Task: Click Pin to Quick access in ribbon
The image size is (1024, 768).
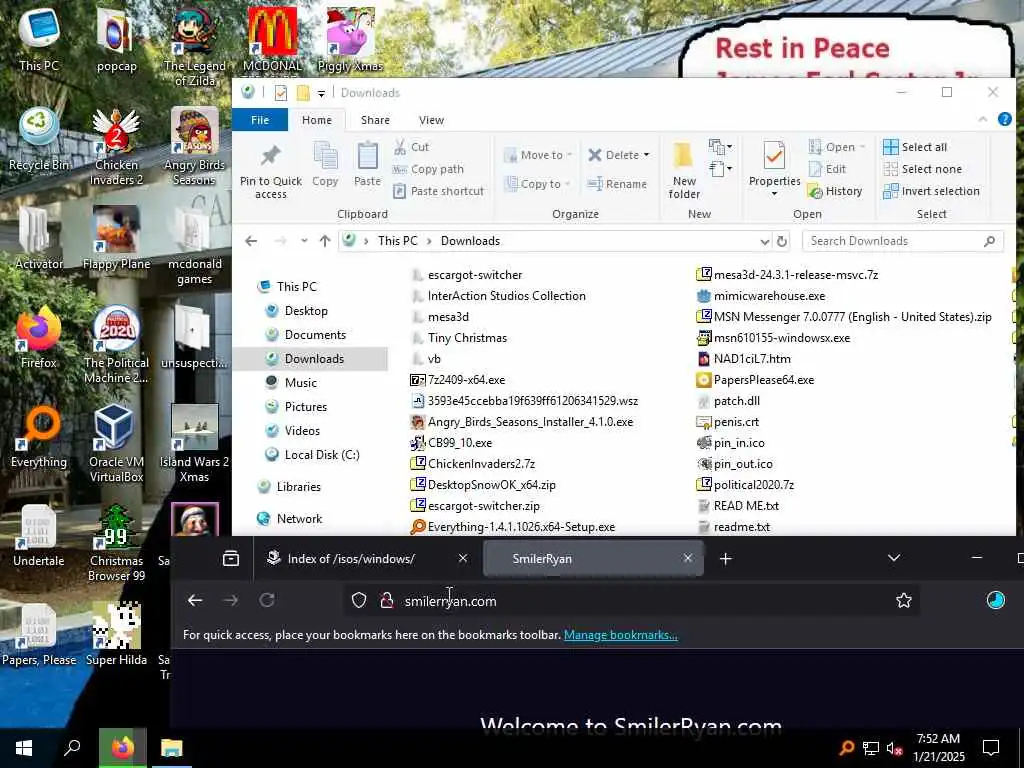Action: click(x=270, y=171)
